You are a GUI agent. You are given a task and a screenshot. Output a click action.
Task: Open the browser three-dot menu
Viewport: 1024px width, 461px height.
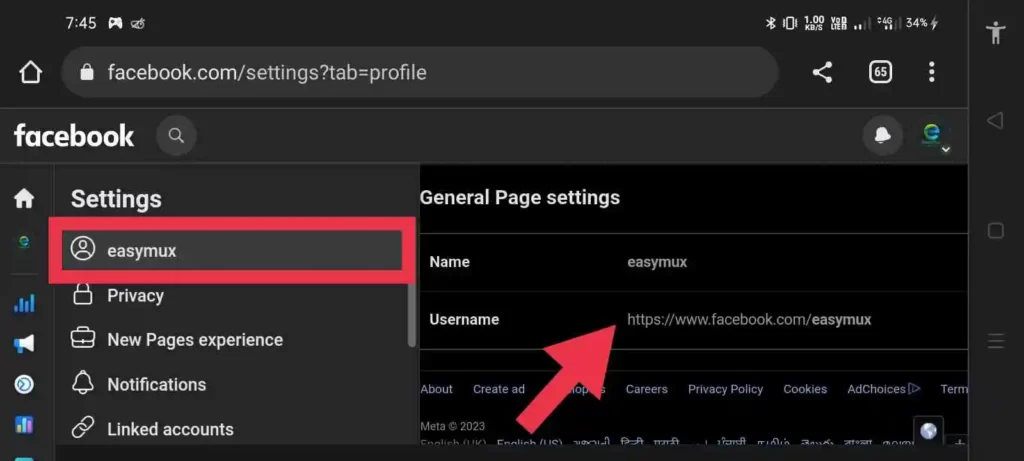pos(931,72)
